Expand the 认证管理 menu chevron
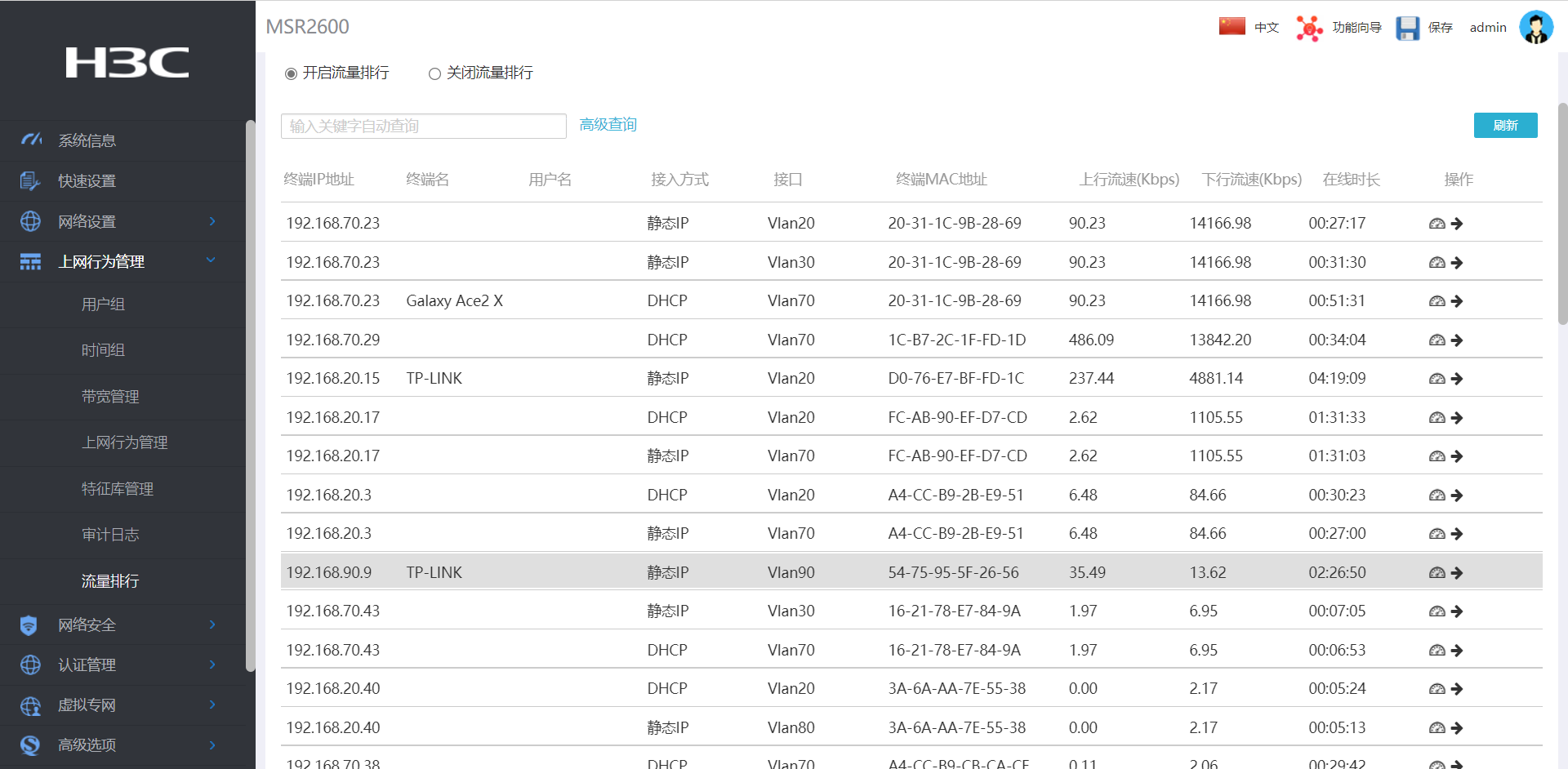Screen dimensions: 1568x769 (212, 665)
